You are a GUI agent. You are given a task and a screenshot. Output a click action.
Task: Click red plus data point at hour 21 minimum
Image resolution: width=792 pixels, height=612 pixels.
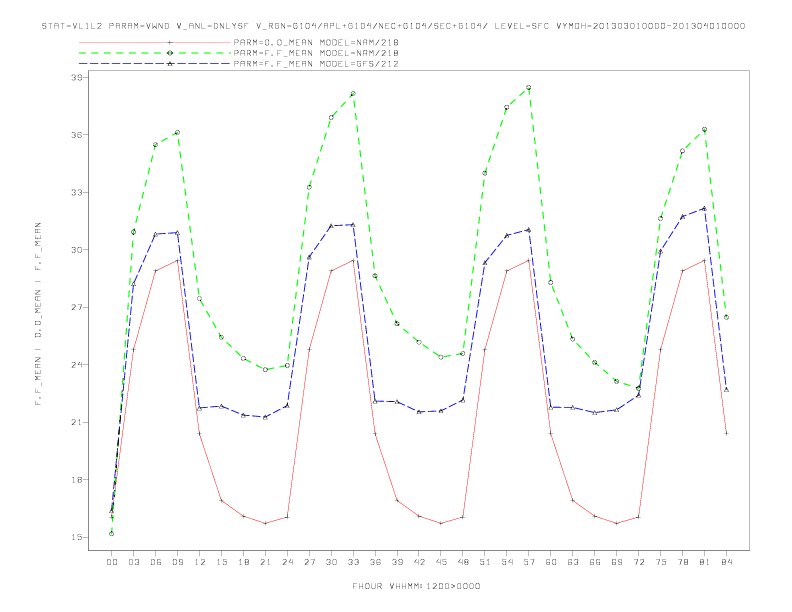(x=266, y=523)
